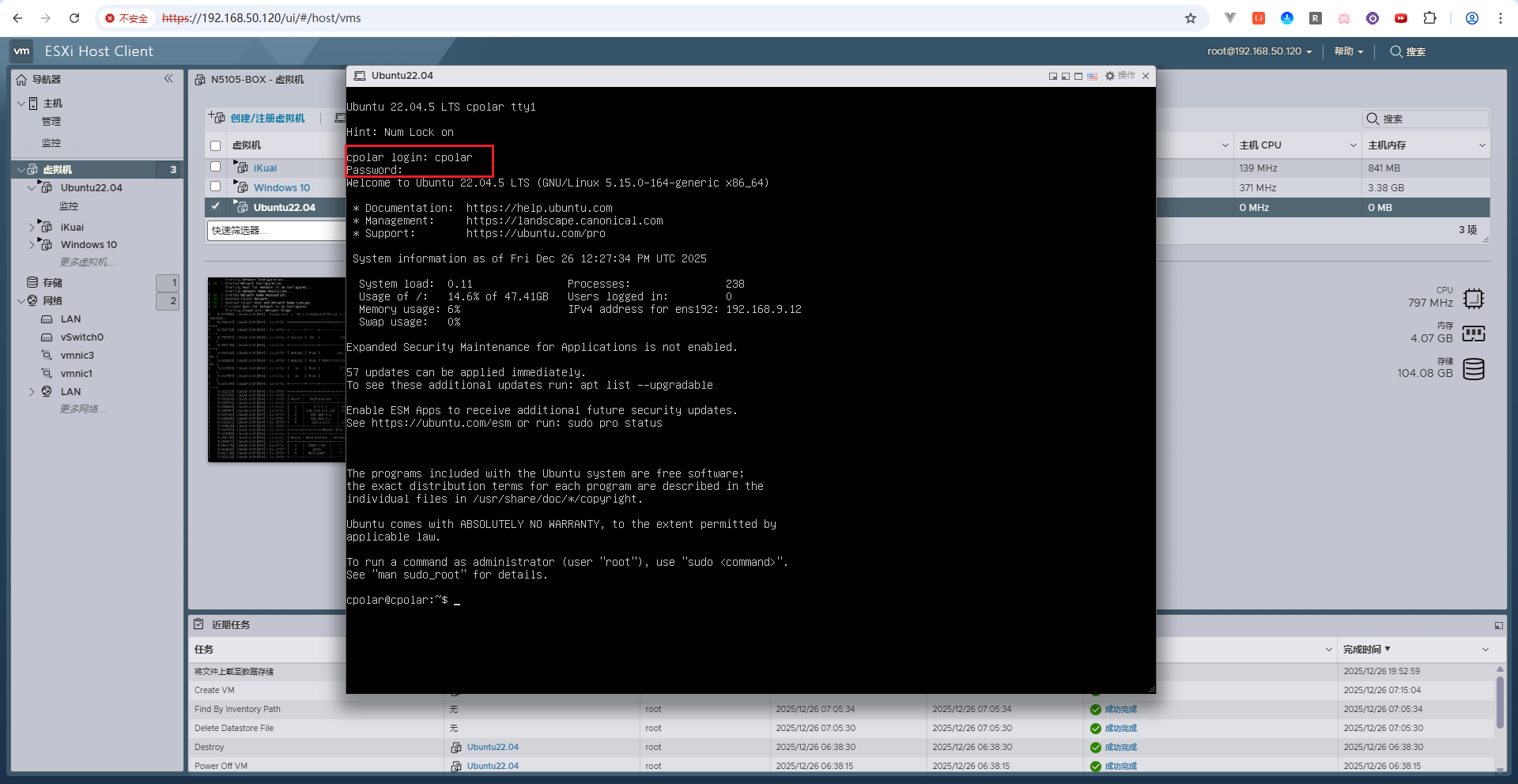This screenshot has height=784, width=1518.
Task: Click the vSwitch0 network icon in sidebar
Action: [x=47, y=337]
